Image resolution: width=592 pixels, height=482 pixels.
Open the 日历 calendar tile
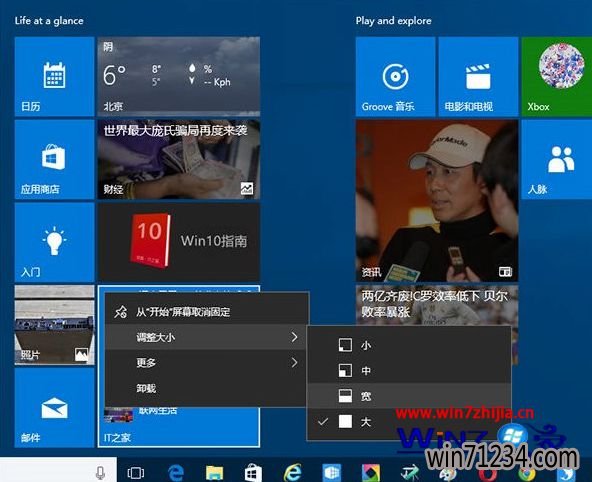(x=54, y=77)
